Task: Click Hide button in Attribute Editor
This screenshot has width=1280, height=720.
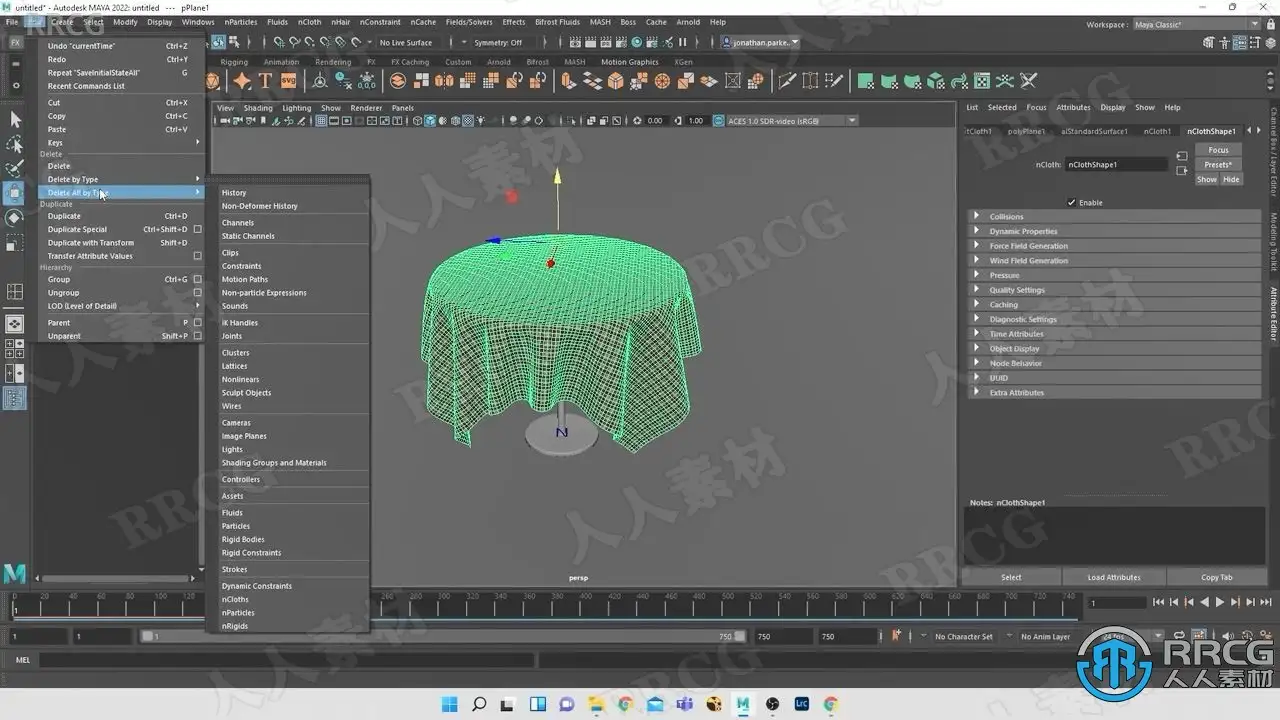Action: pyautogui.click(x=1231, y=179)
